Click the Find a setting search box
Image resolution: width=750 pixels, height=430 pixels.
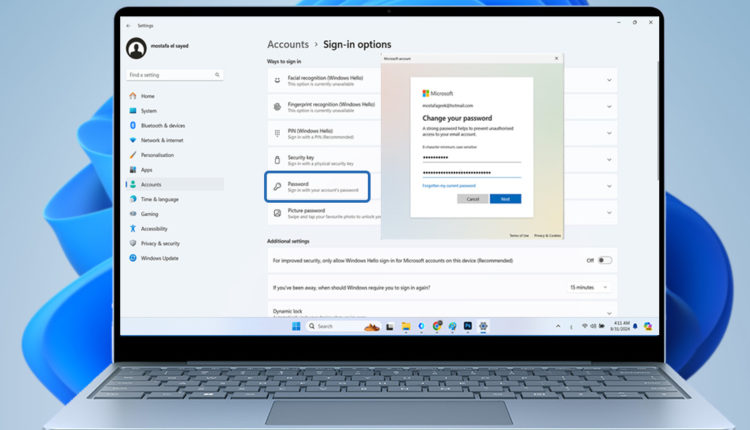coord(173,75)
